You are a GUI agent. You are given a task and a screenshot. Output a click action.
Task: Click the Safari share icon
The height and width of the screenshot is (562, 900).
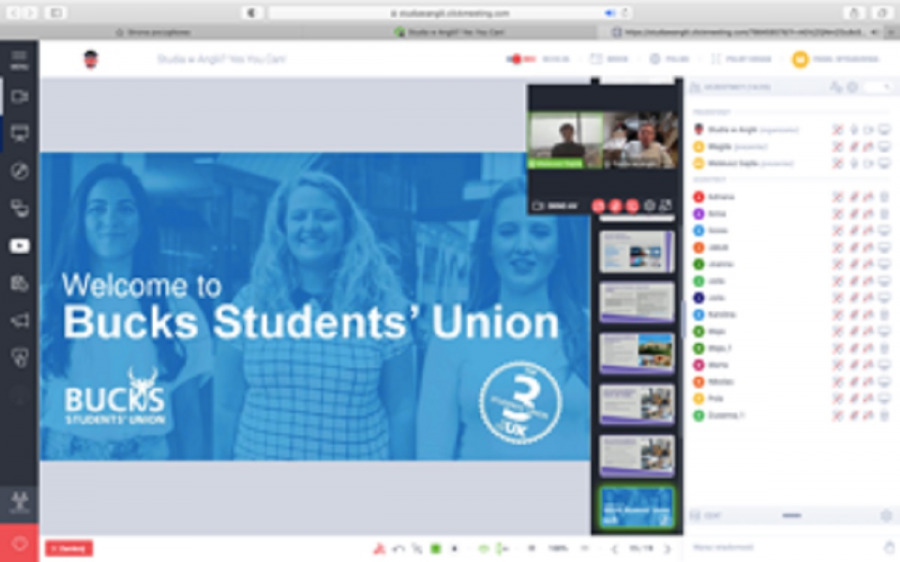click(854, 13)
